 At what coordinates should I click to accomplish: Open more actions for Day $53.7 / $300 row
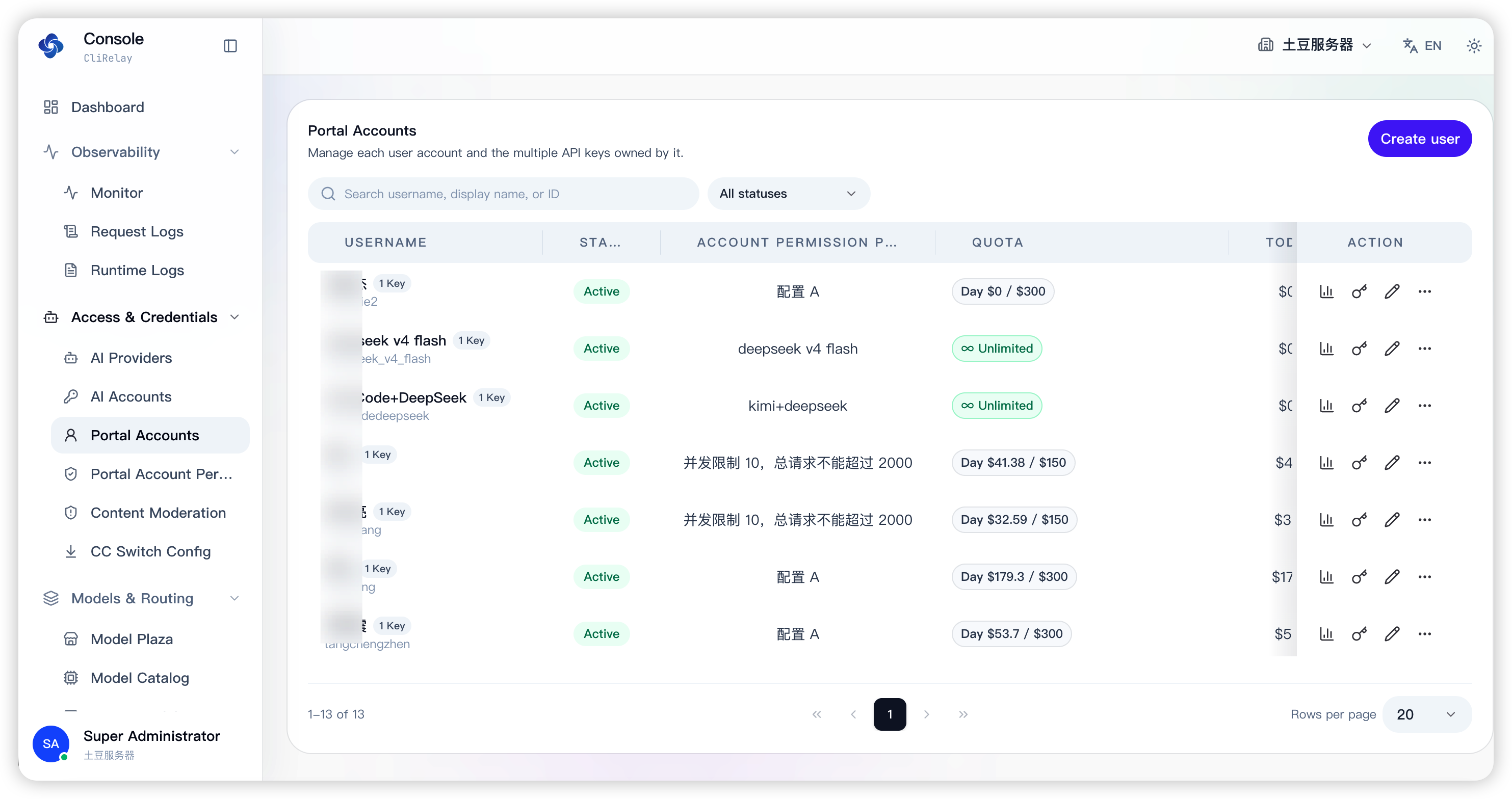click(1424, 634)
